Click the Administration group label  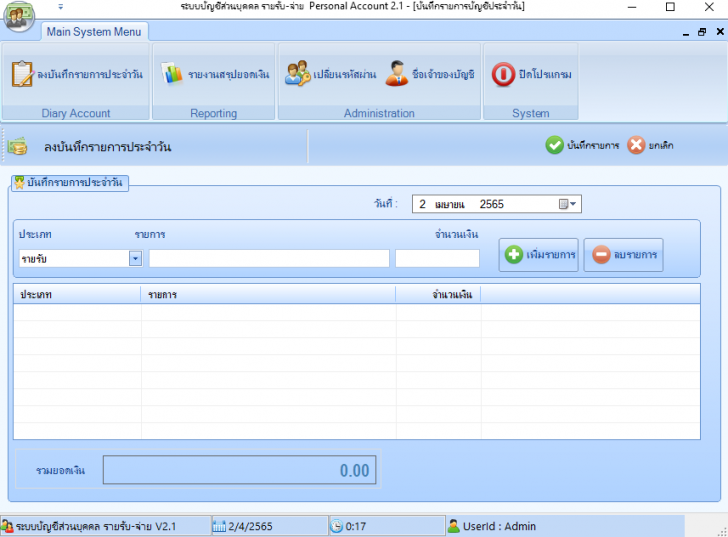pyautogui.click(x=379, y=113)
